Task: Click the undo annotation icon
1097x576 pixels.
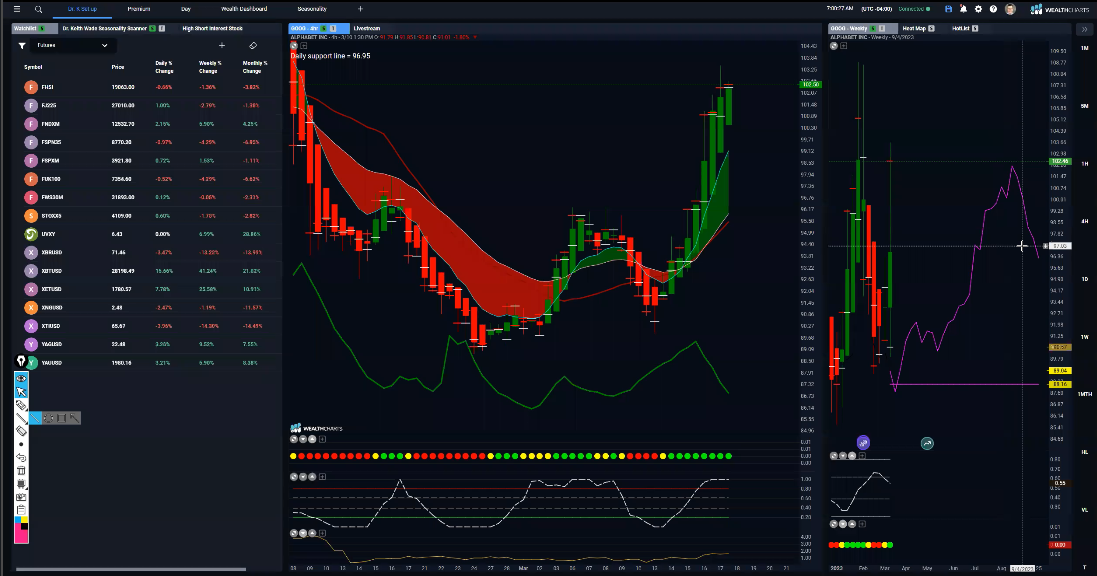Action: 21,458
